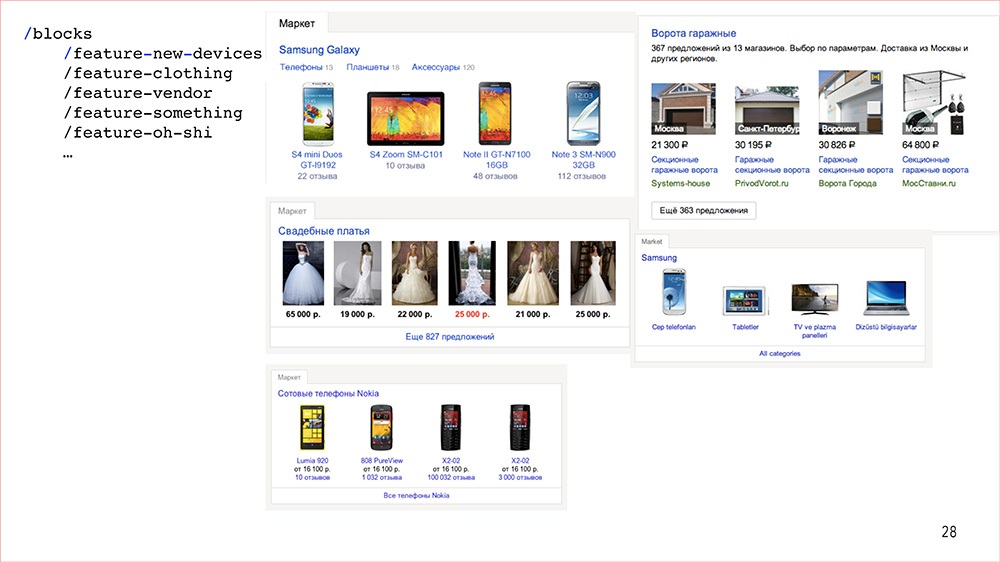Select the Планшеты 18 category link
The width and height of the screenshot is (1000, 562).
(372, 67)
